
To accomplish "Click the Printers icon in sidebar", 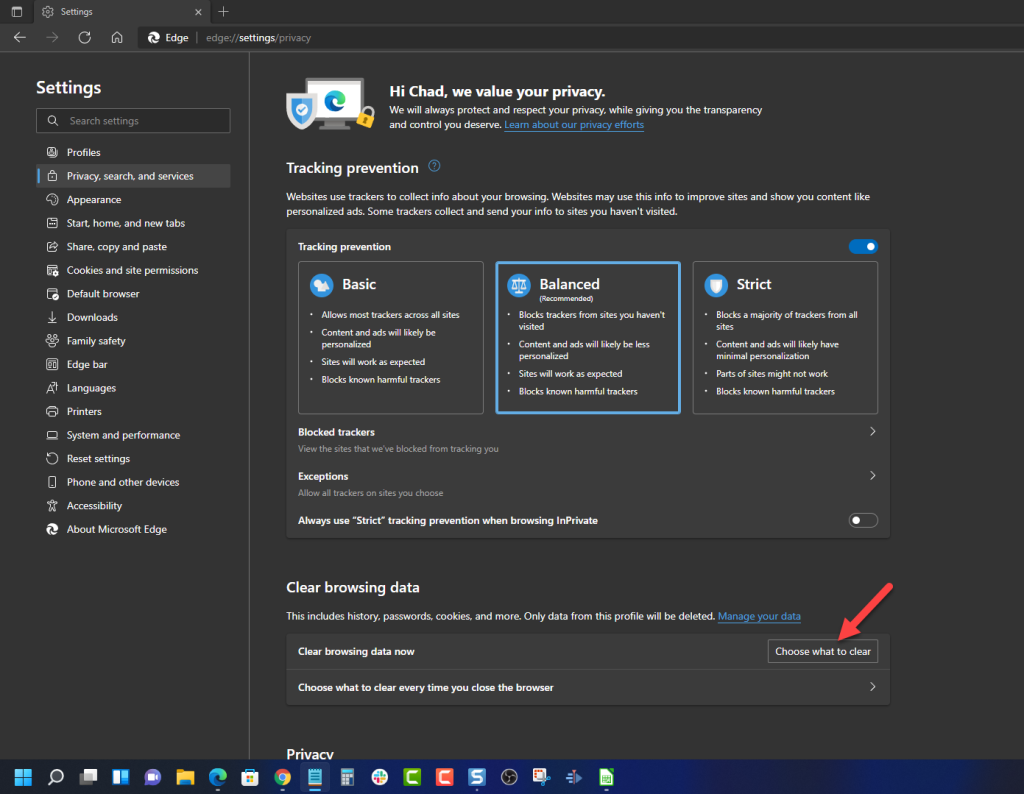I will [x=52, y=411].
